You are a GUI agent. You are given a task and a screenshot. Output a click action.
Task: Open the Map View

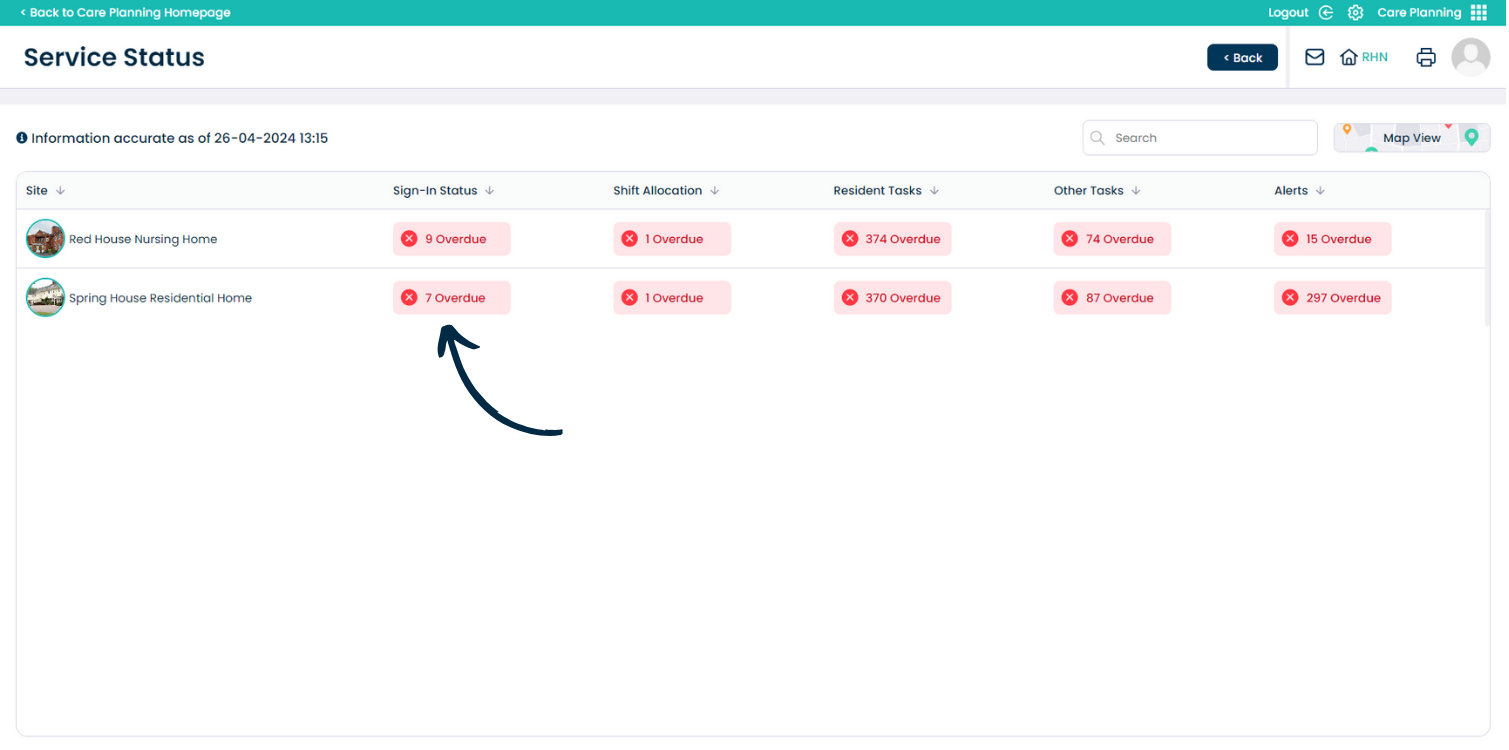click(x=1411, y=138)
